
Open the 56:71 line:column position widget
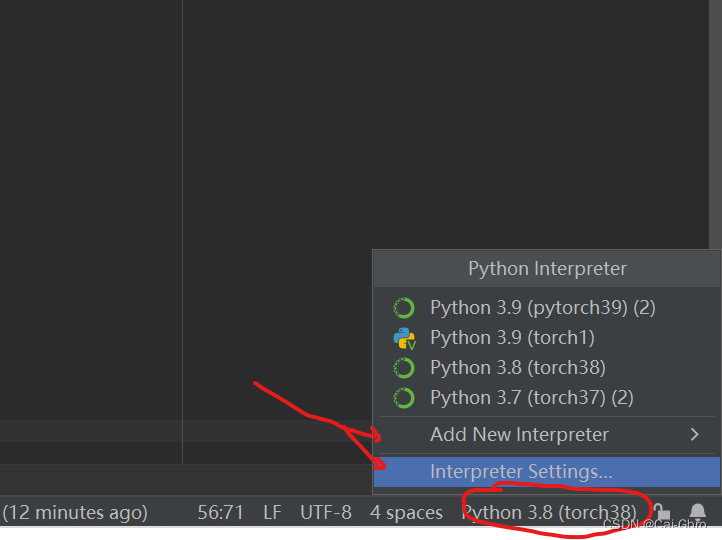click(221, 512)
